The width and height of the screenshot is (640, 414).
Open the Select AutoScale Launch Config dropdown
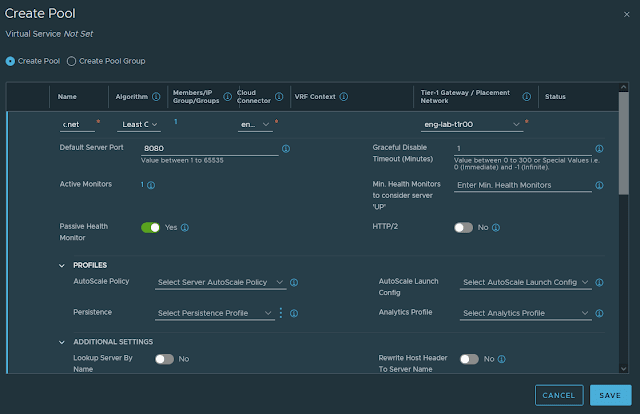(526, 283)
